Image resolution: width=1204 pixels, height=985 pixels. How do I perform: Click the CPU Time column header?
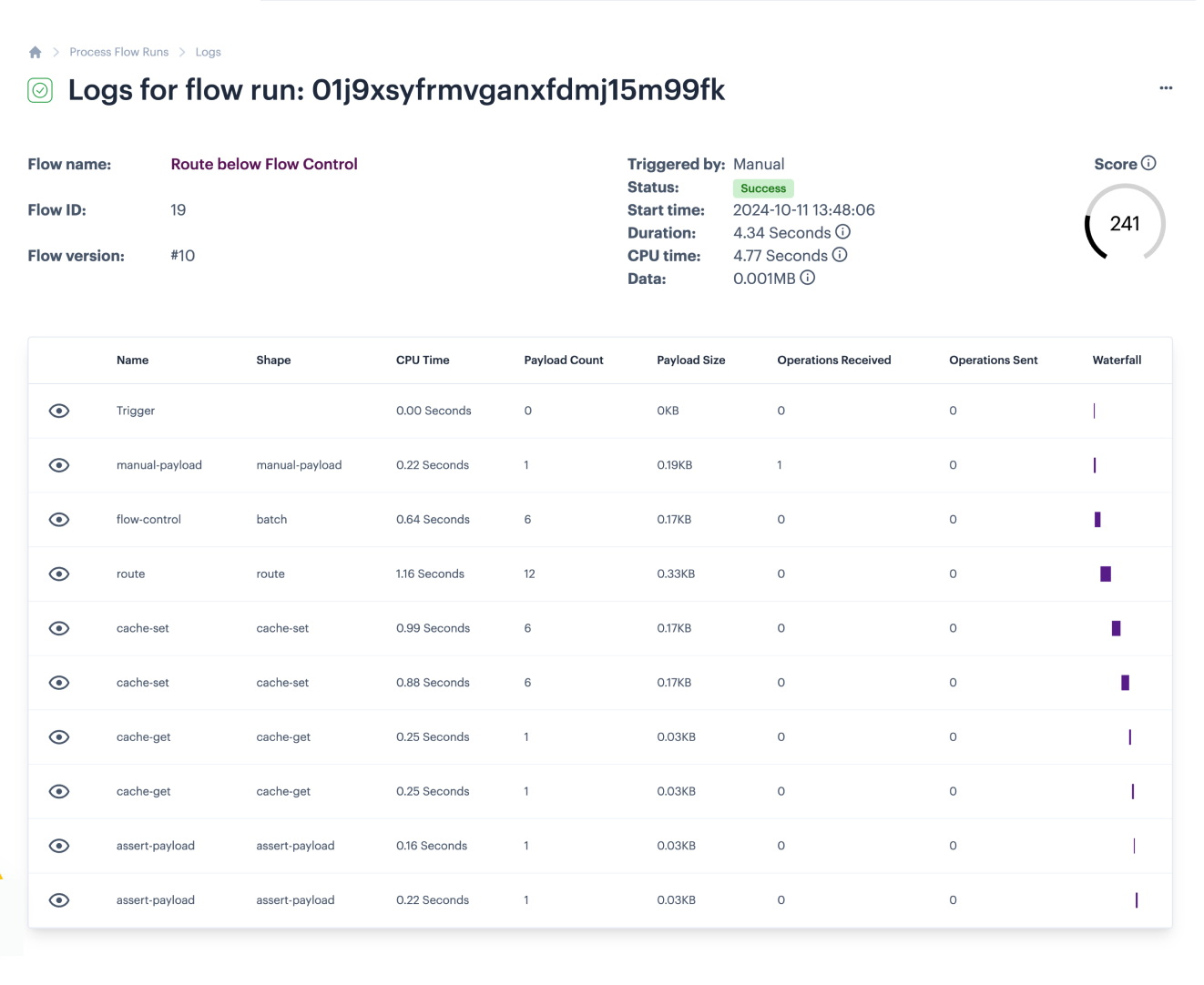[423, 360]
